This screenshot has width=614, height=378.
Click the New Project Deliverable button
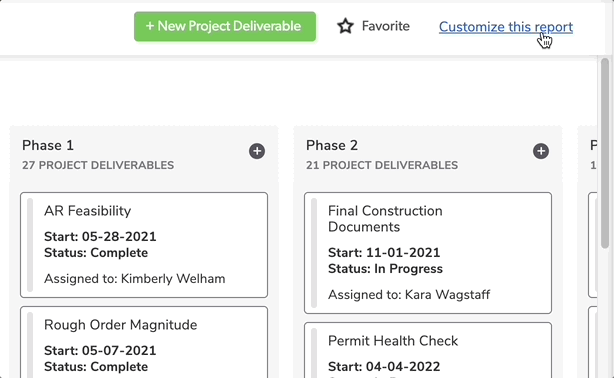(x=225, y=26)
